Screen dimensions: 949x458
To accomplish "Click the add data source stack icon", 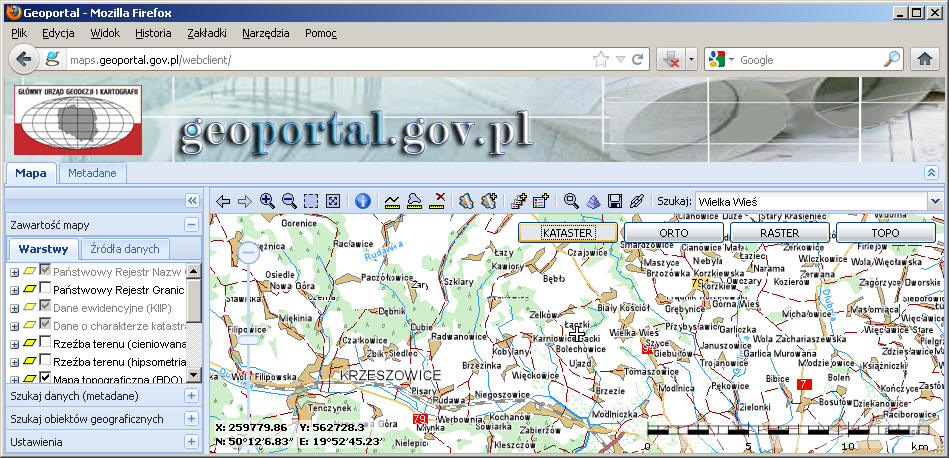I will (519, 201).
